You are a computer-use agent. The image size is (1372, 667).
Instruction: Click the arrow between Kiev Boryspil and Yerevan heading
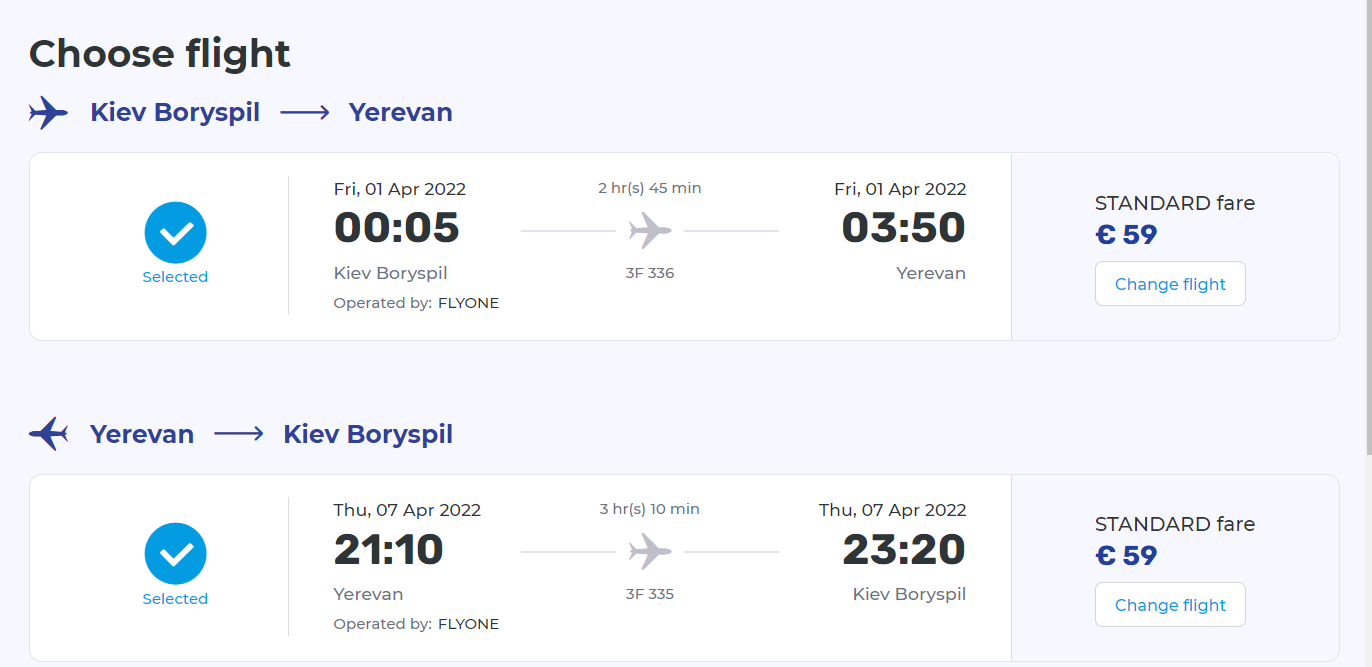pos(305,113)
